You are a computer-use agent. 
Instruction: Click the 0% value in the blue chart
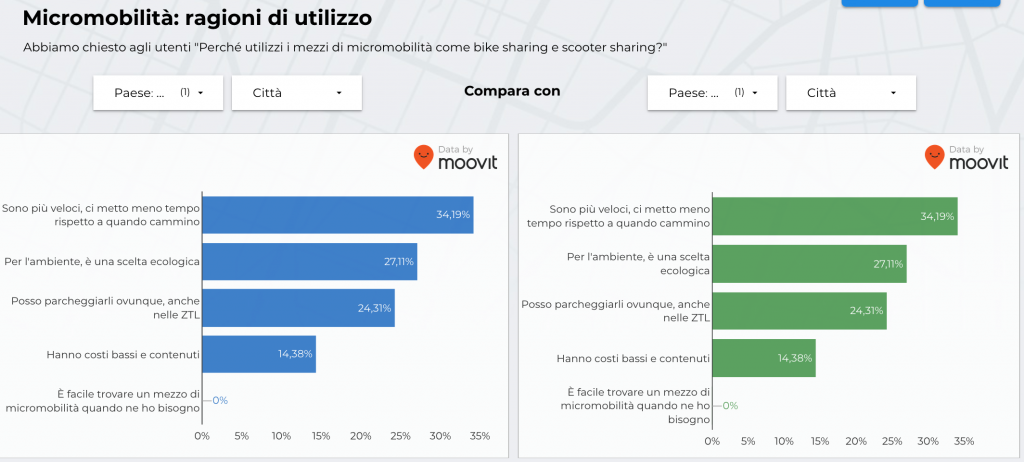click(220, 400)
